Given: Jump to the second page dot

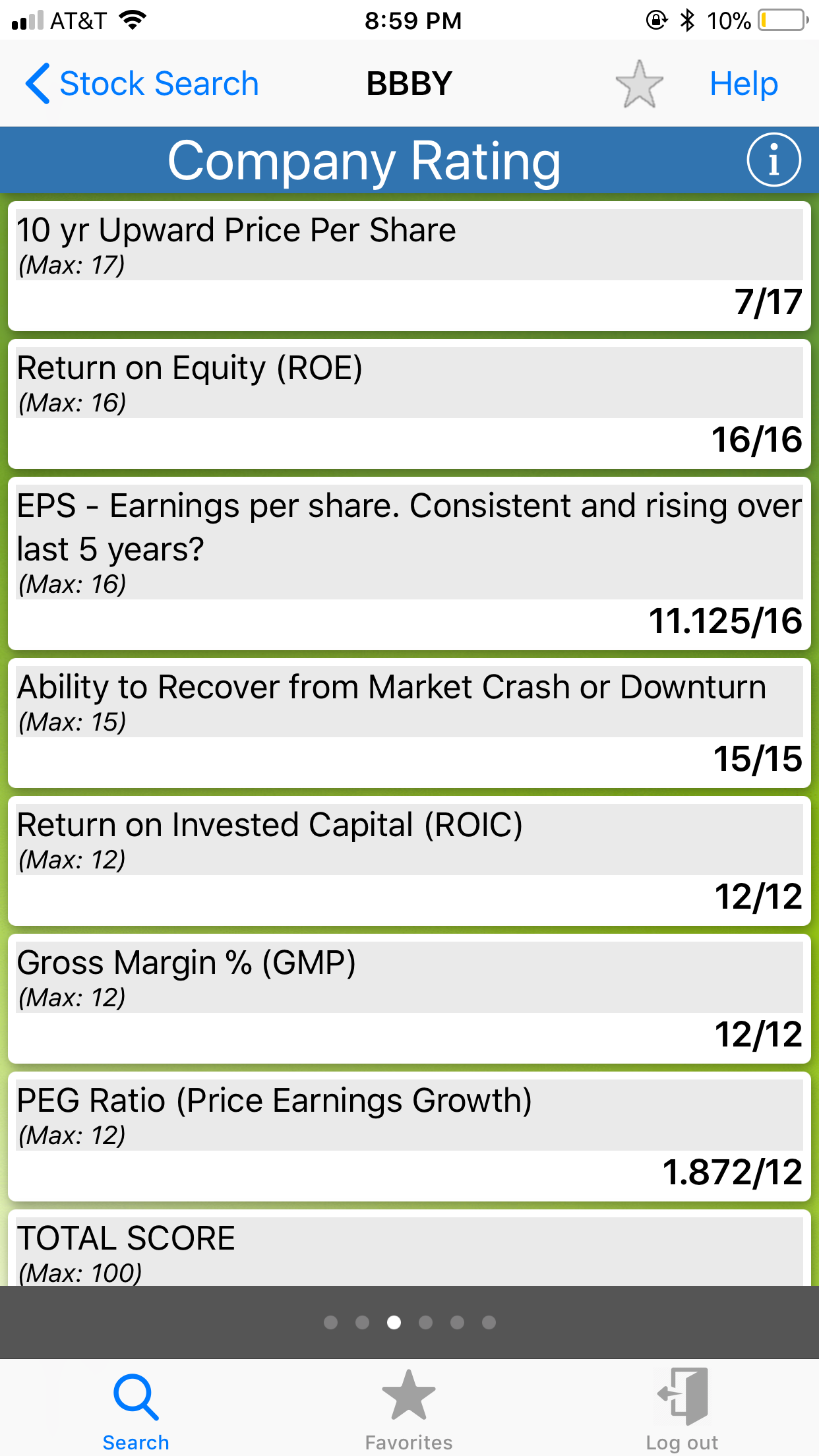Looking at the screenshot, I should [363, 1322].
